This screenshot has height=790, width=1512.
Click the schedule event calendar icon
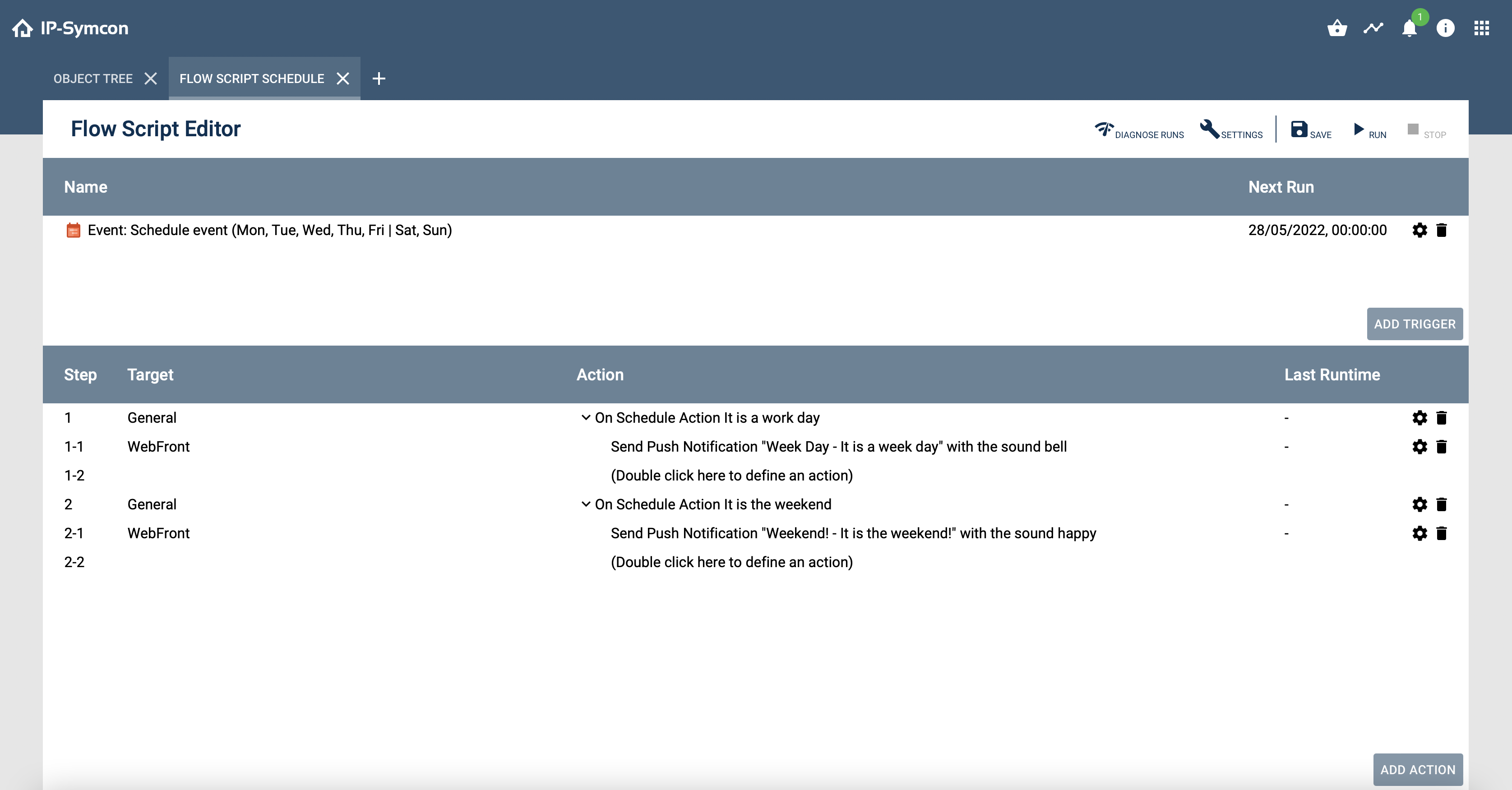coord(73,230)
